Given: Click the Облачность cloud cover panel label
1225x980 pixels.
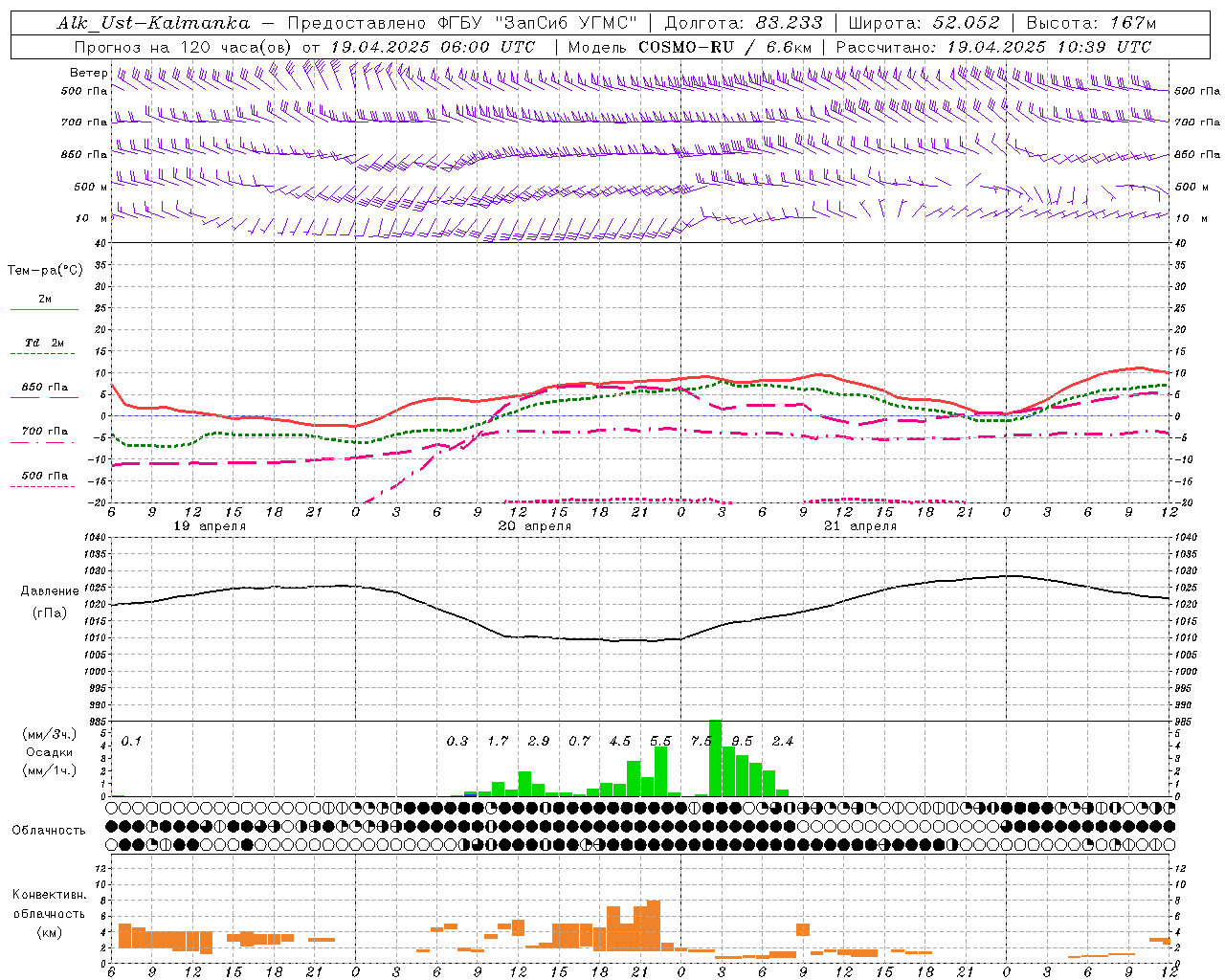Looking at the screenshot, I should click(49, 831).
